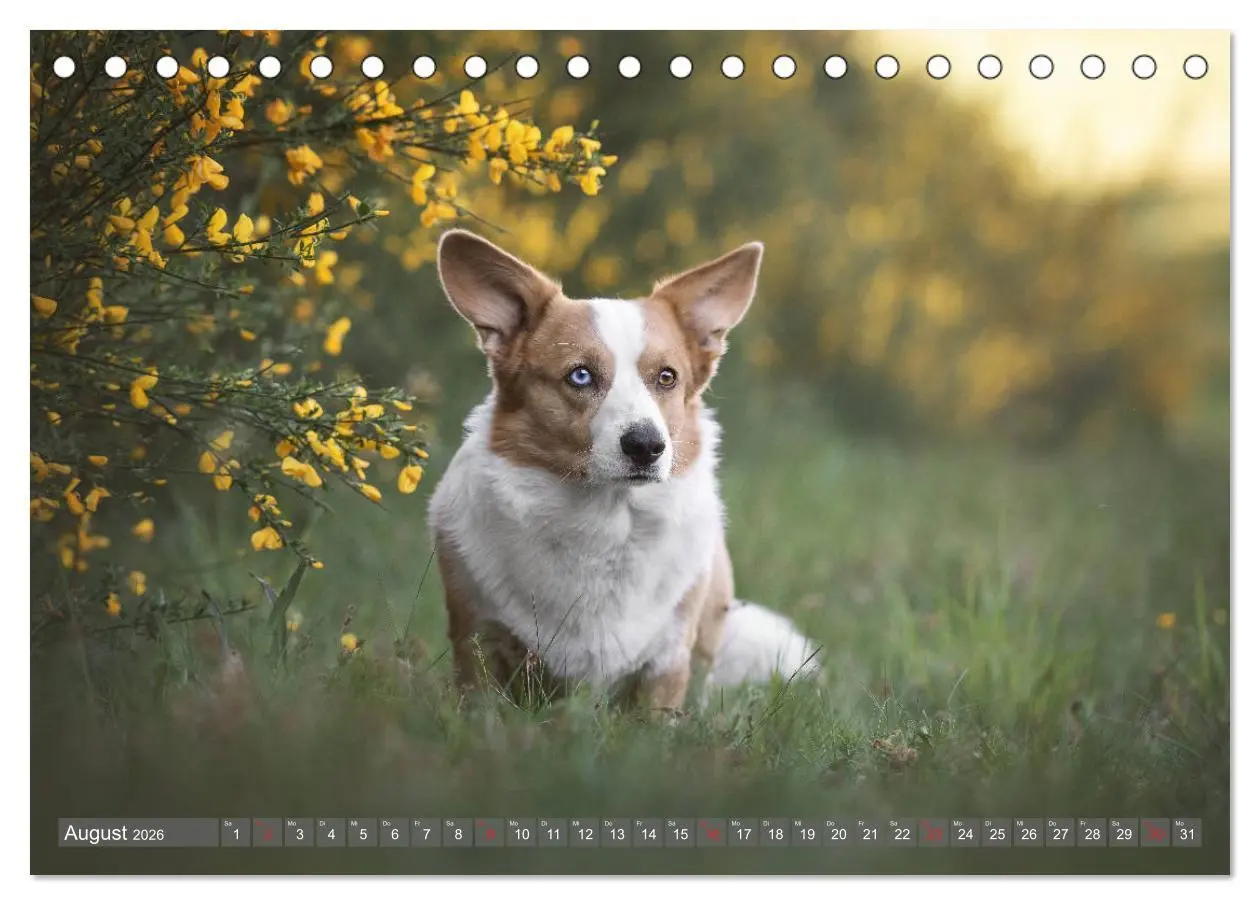Select date 14 (Fr) in calendar strip

pyautogui.click(x=648, y=833)
